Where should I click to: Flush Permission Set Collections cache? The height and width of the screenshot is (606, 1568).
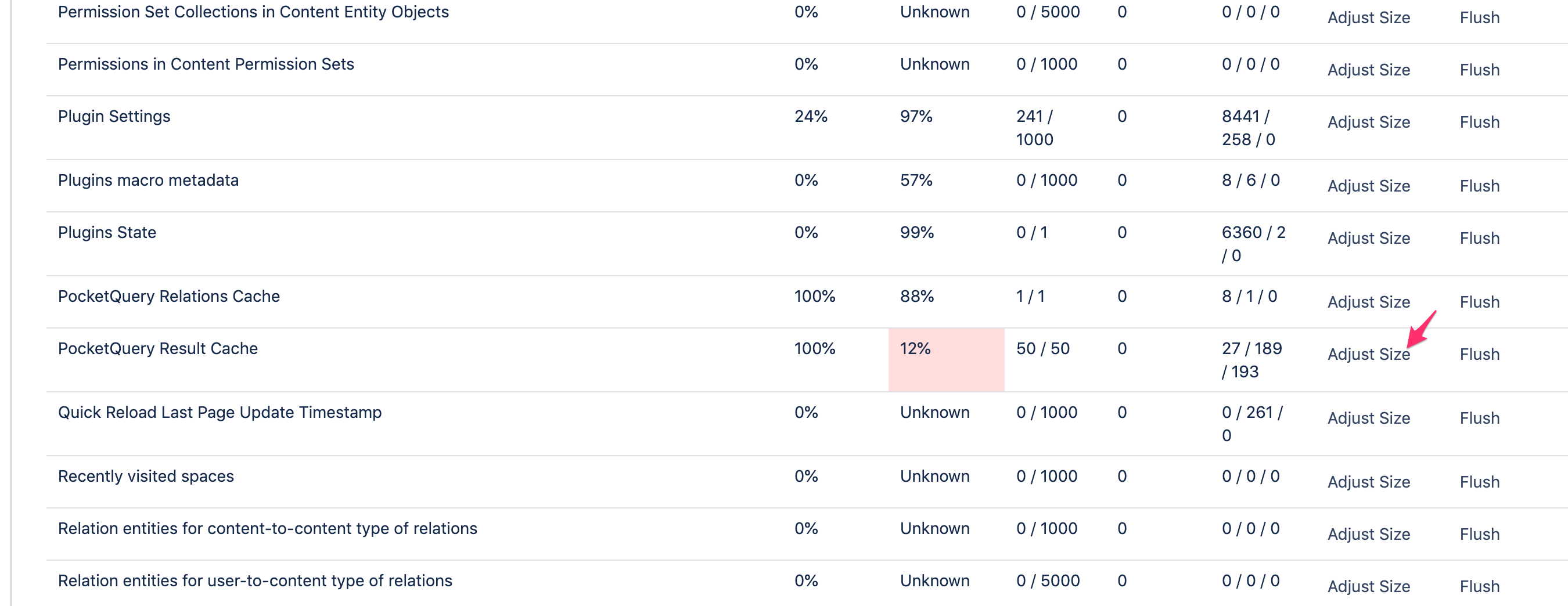[1479, 17]
